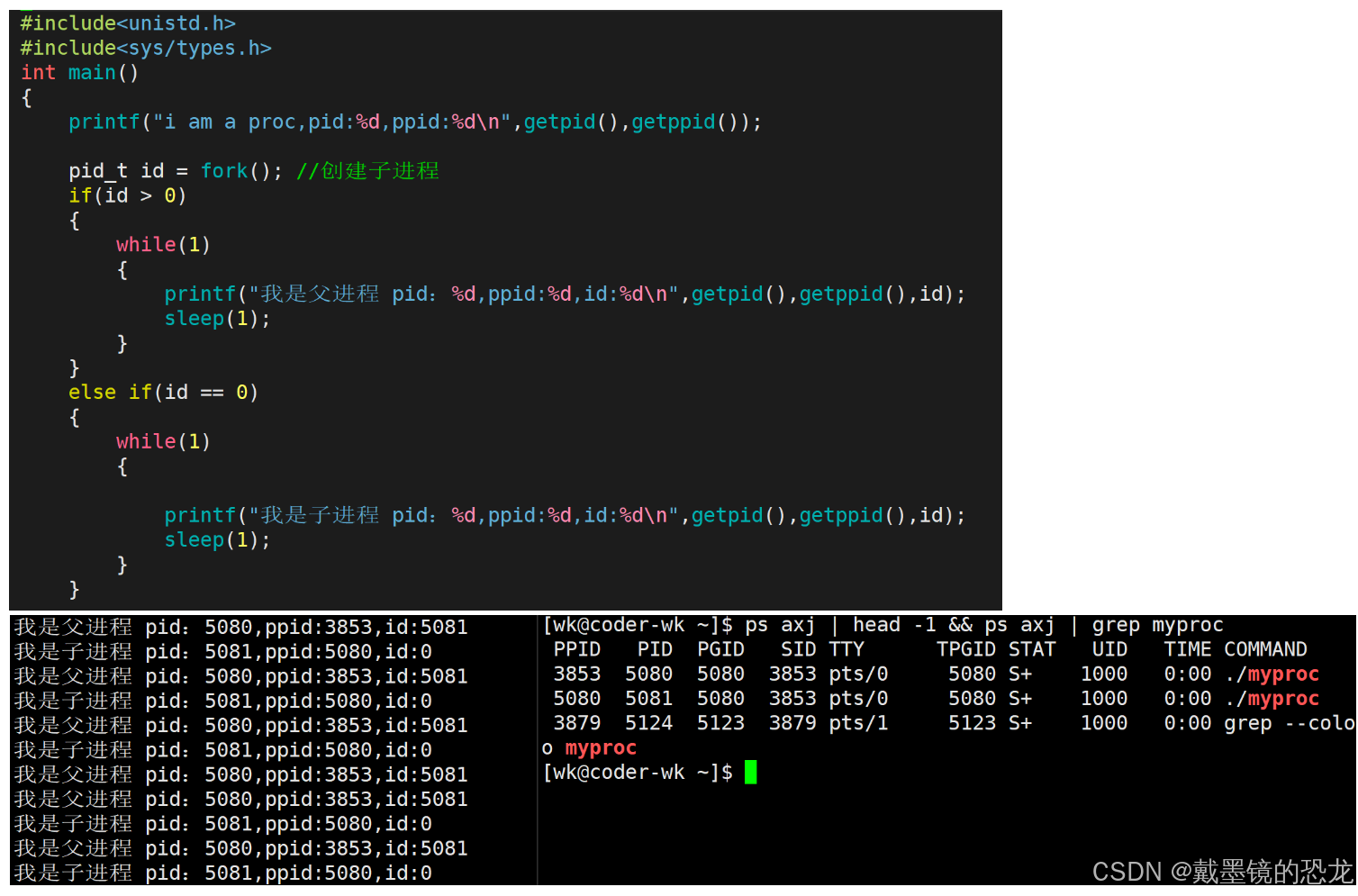Viewport: 1358px width, 896px height.
Task: Click the pts/1 TTY value
Action: tap(858, 723)
